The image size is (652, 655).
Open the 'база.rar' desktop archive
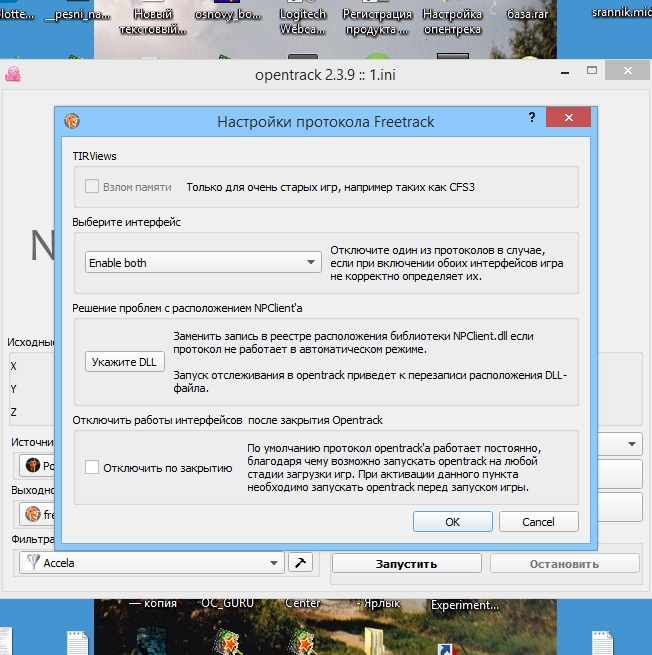point(528,14)
